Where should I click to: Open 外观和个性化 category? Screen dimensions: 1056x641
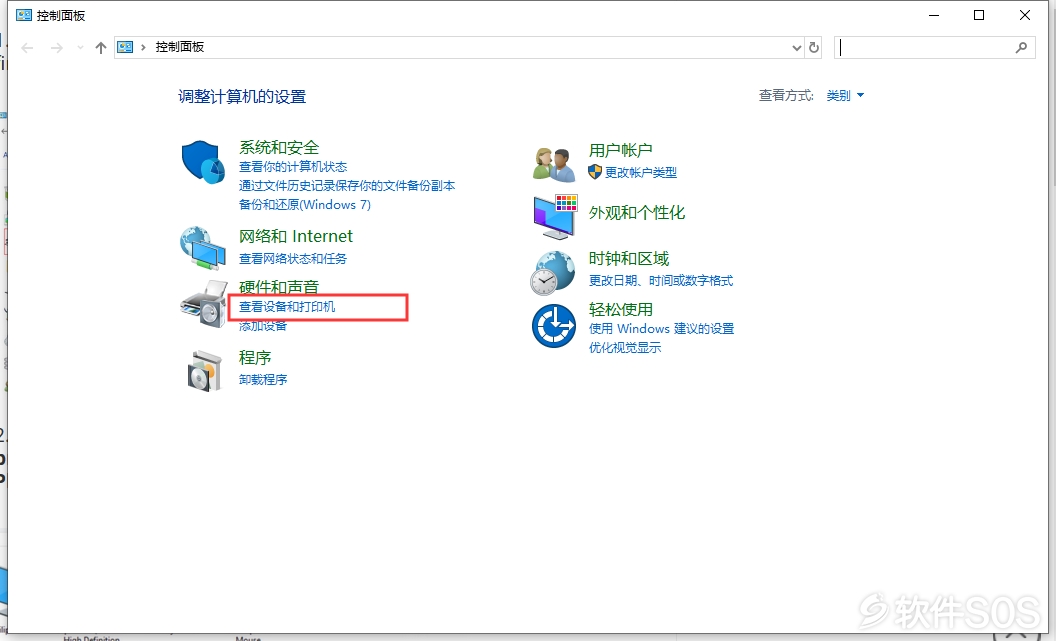(x=637, y=213)
